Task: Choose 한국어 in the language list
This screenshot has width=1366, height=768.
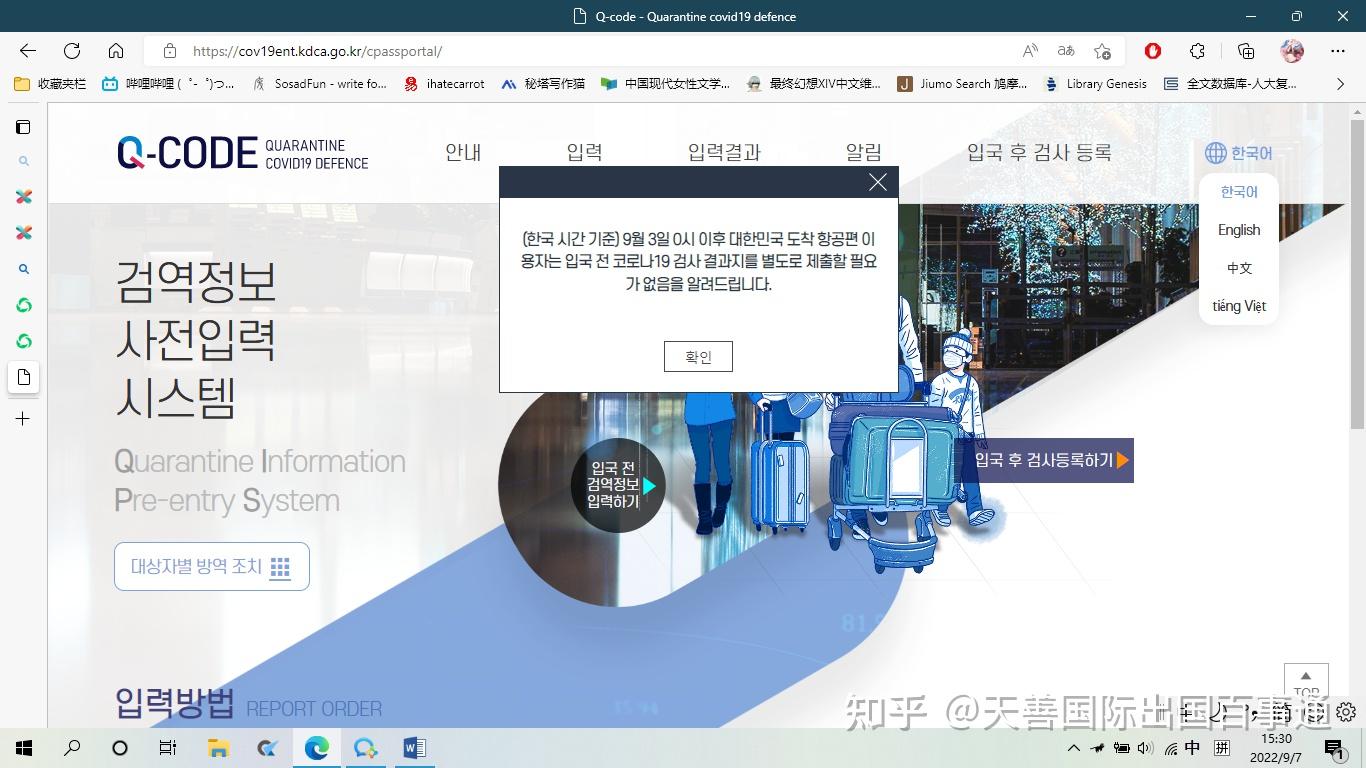Action: tap(1239, 192)
